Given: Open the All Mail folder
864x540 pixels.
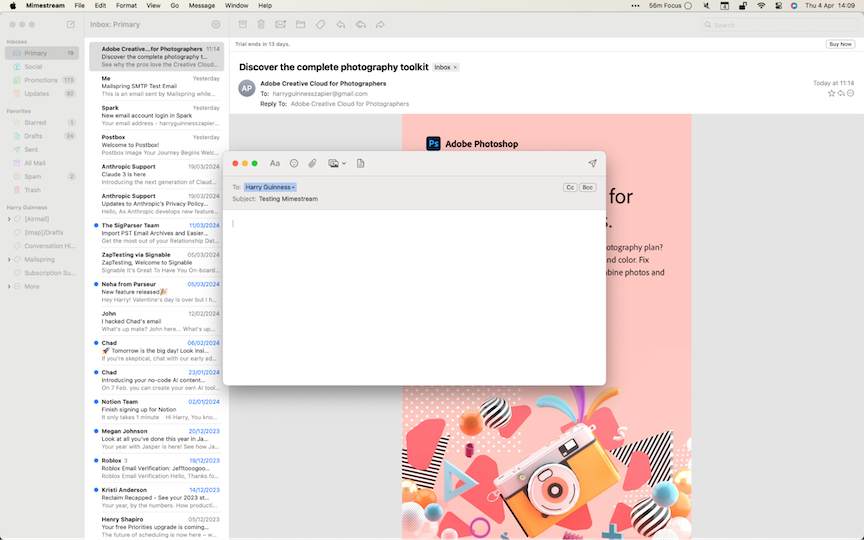Looking at the screenshot, I should coord(42,163).
